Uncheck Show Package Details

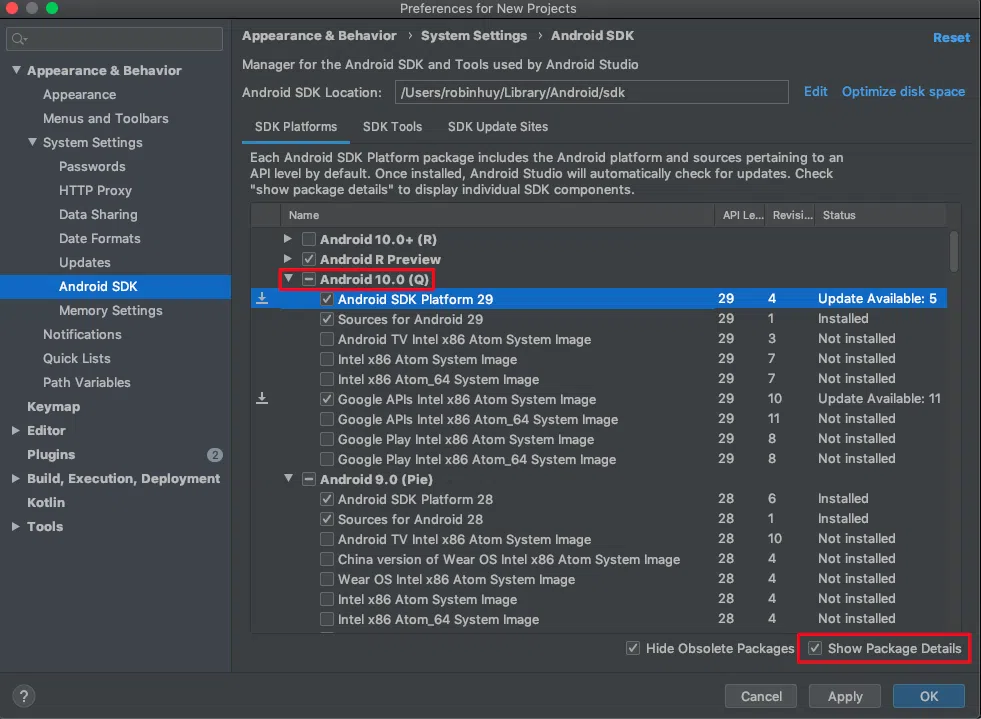(x=815, y=648)
